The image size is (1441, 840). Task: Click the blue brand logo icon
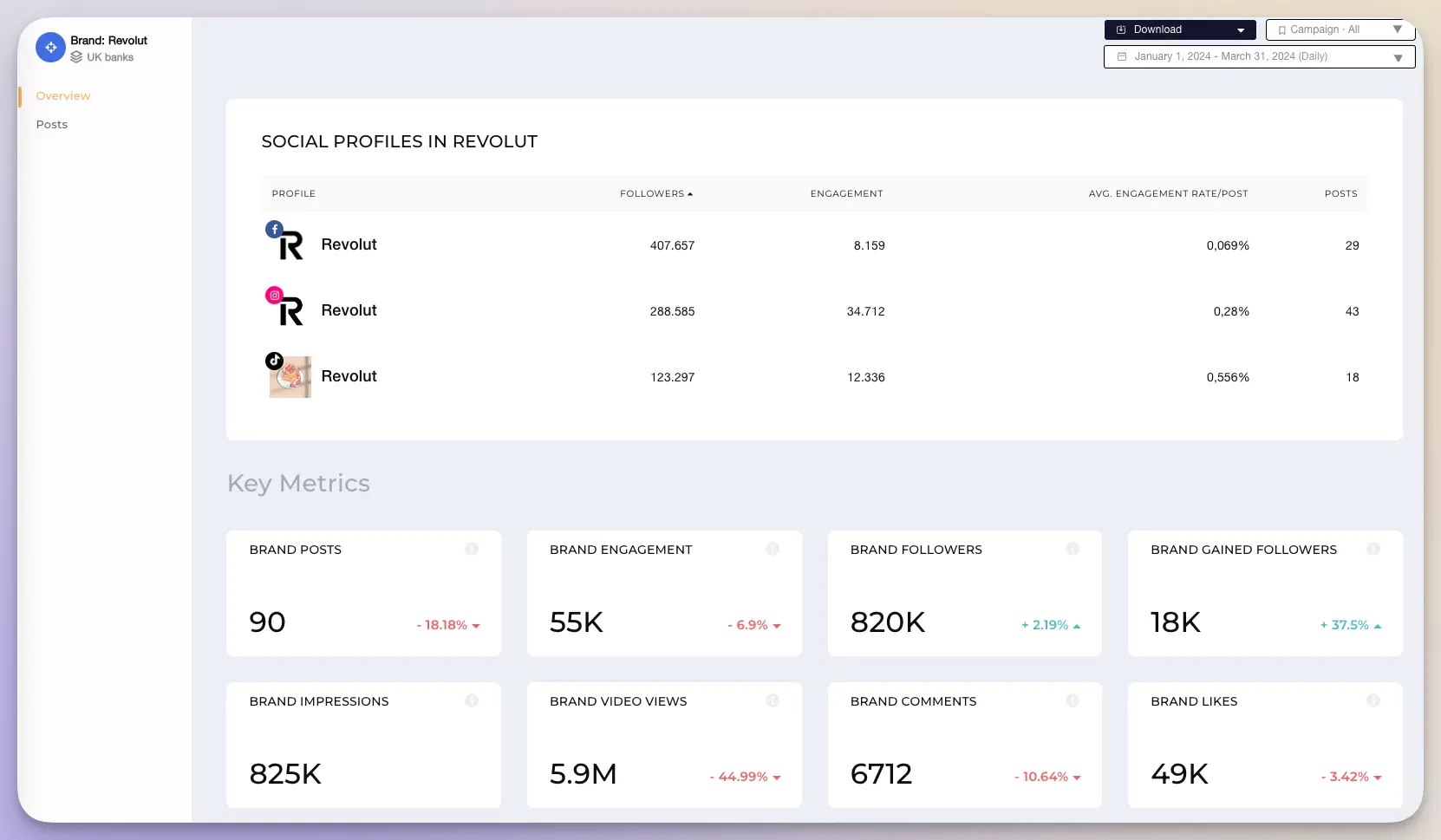coord(50,48)
